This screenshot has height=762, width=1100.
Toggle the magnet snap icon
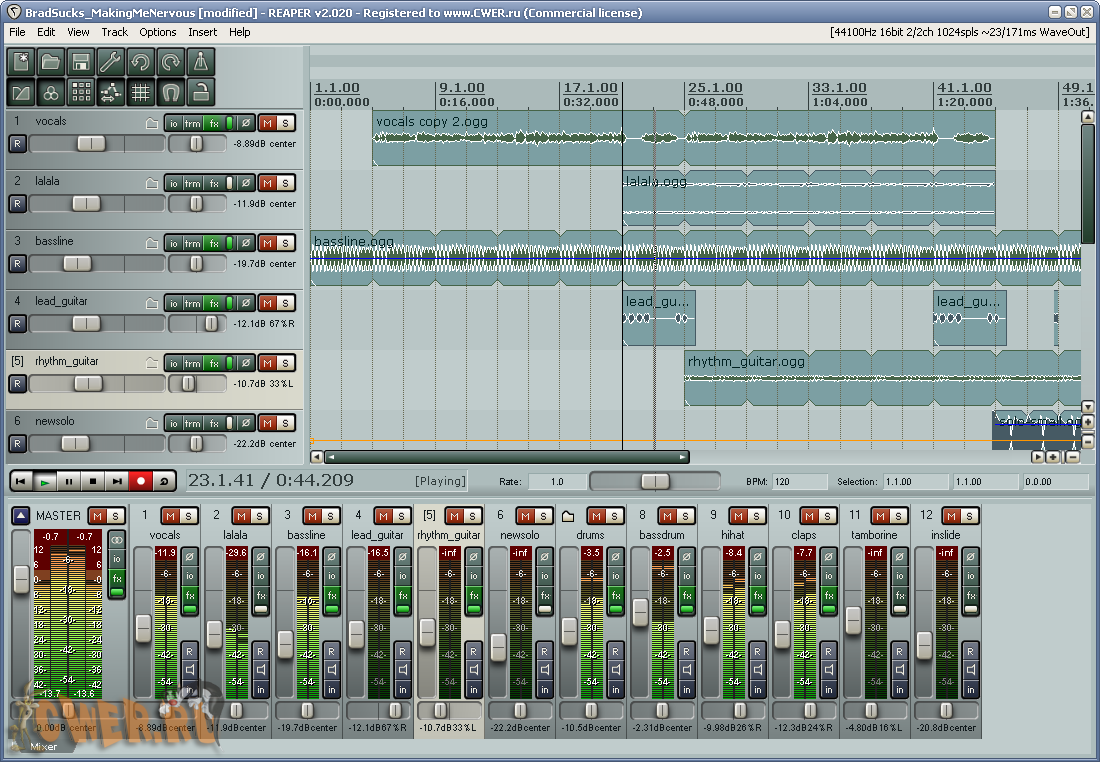171,93
